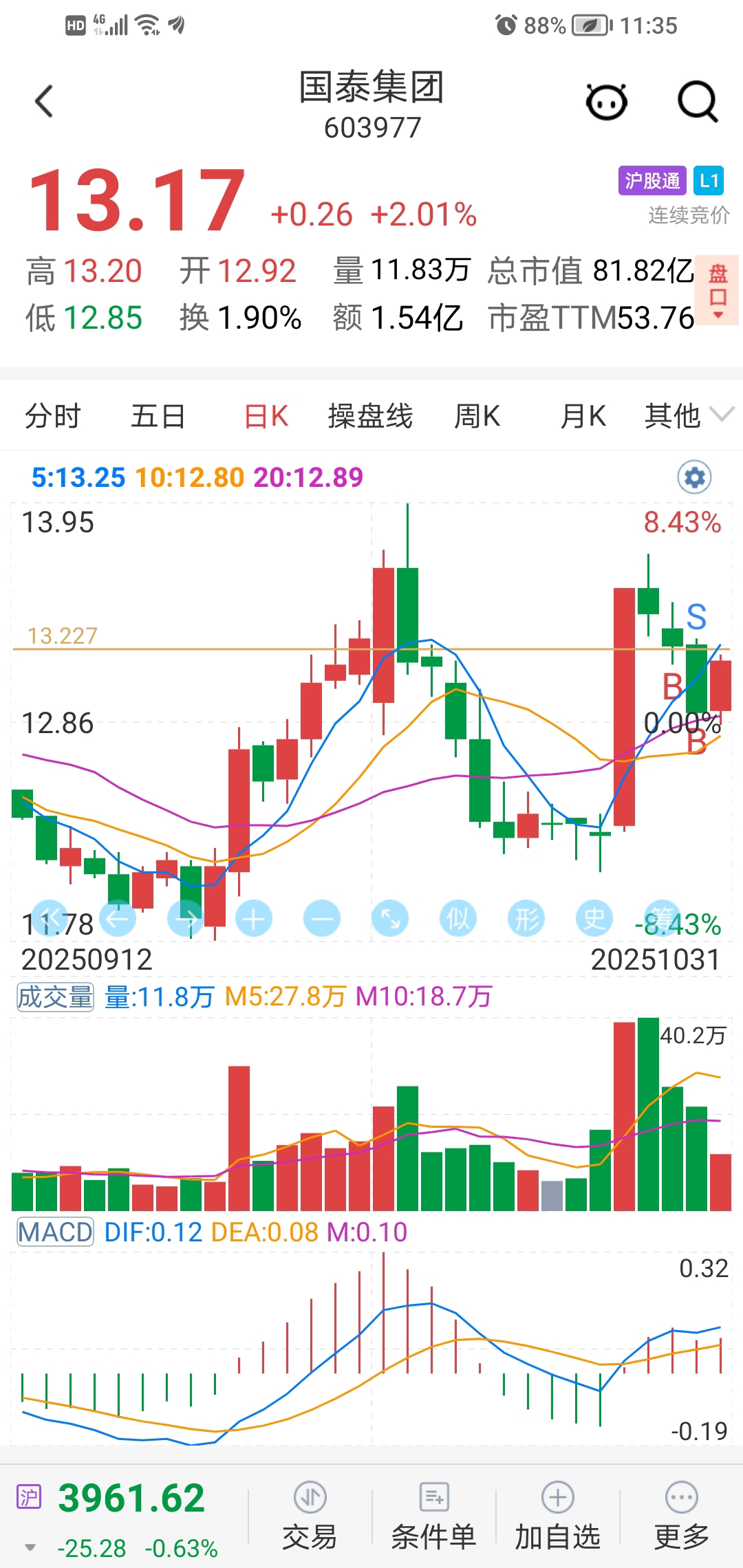Tap the 高 13.20 high price
743x1568 pixels.
(84, 270)
